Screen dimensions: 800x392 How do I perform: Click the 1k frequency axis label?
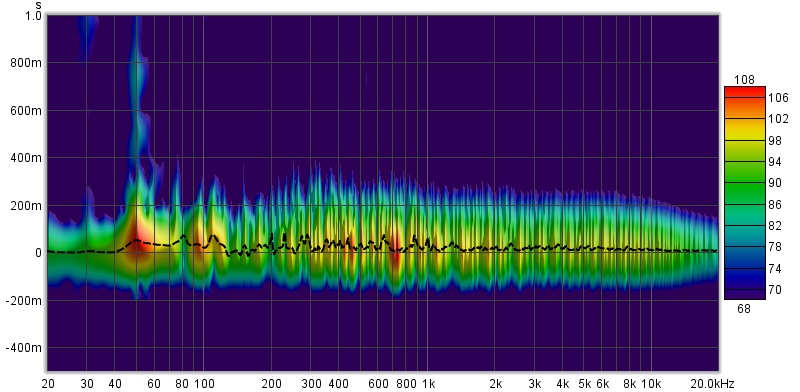[429, 384]
